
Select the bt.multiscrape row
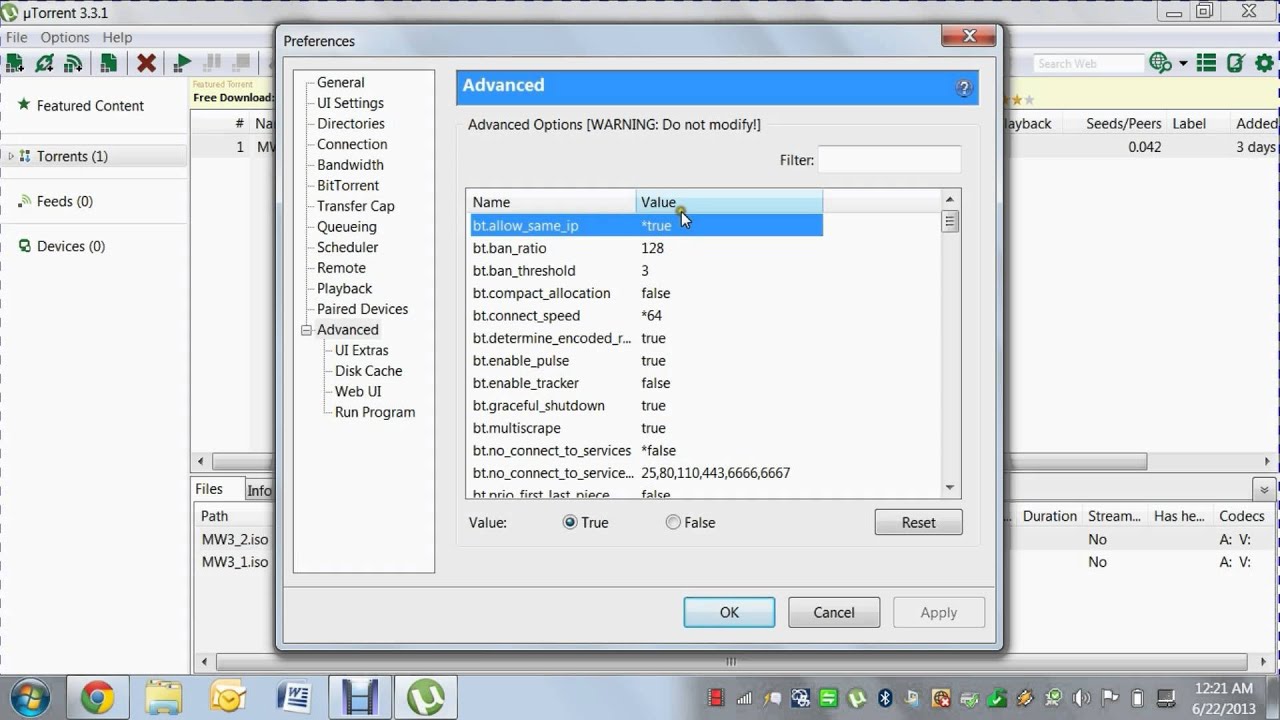click(646, 428)
